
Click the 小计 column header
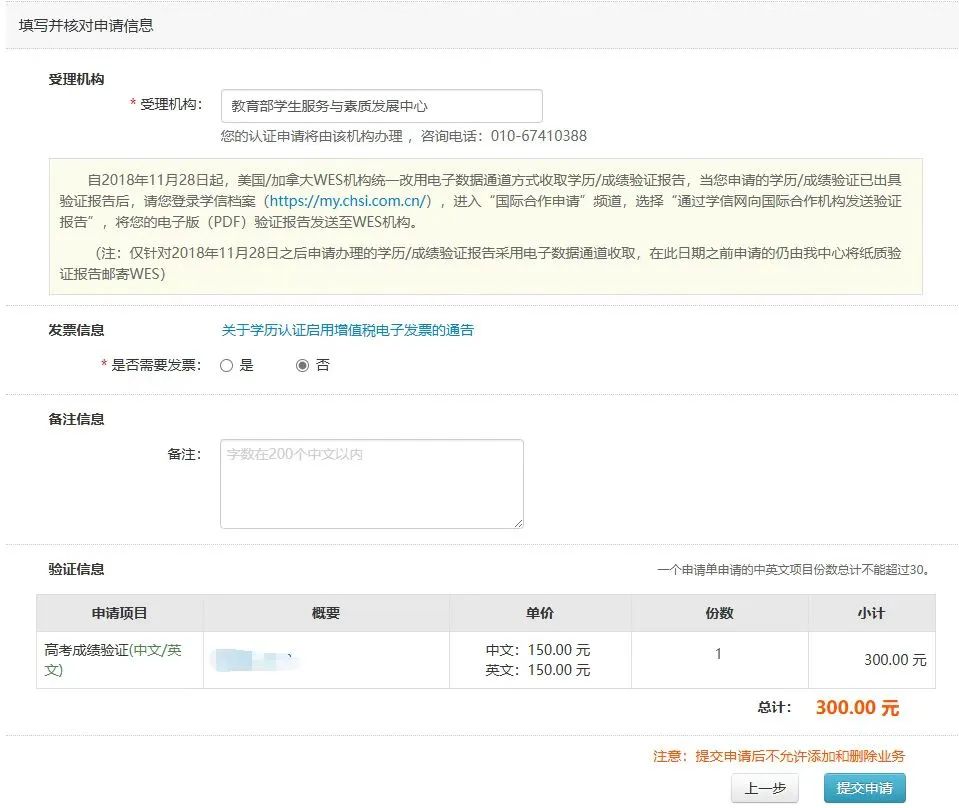[x=872, y=613]
